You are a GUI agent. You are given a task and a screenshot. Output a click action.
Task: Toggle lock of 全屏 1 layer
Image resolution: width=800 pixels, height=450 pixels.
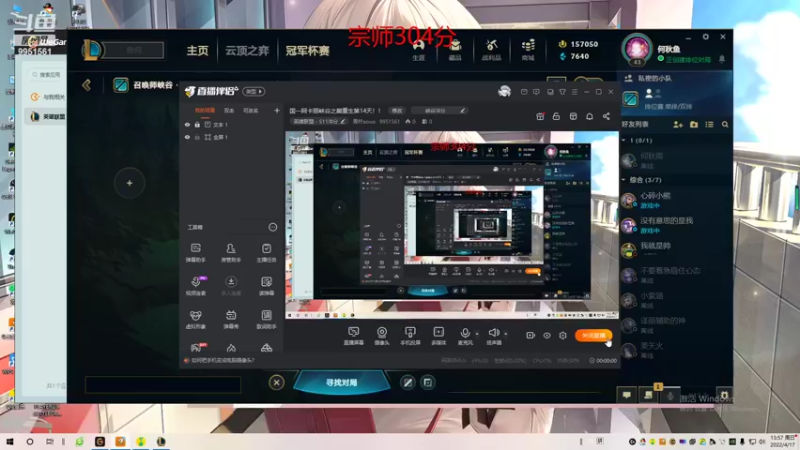(197, 137)
